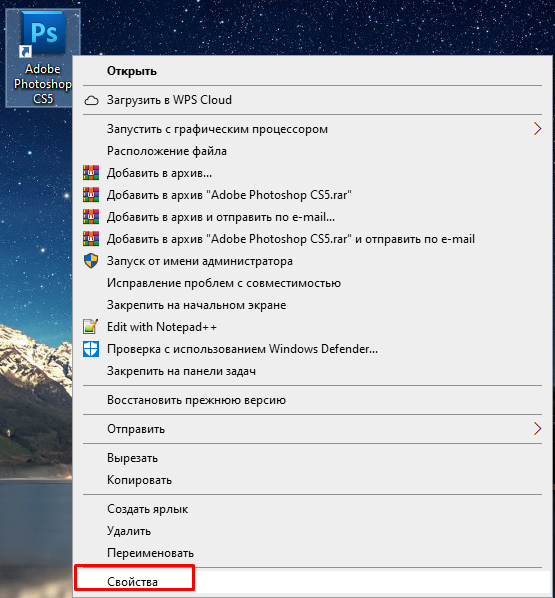
Task: Click WinRAR icon beside "Добавить в архив..."
Action: click(91, 173)
